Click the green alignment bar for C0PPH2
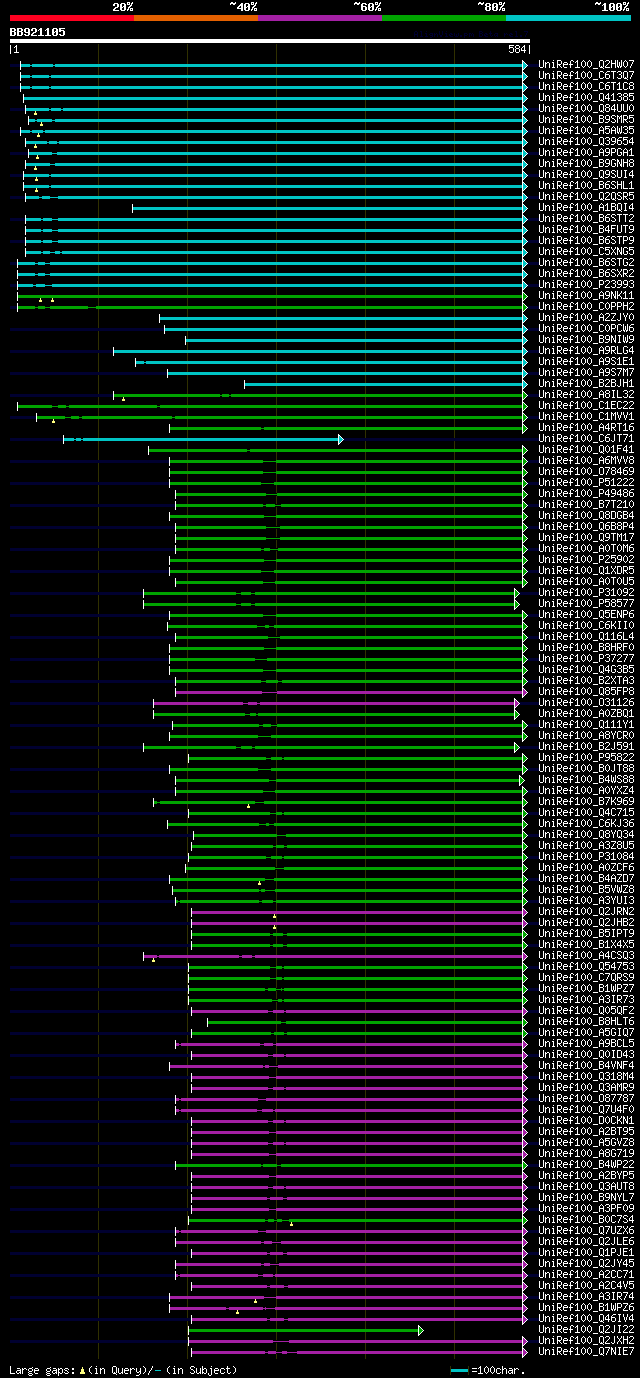This screenshot has height=1378, width=640. coord(272,307)
